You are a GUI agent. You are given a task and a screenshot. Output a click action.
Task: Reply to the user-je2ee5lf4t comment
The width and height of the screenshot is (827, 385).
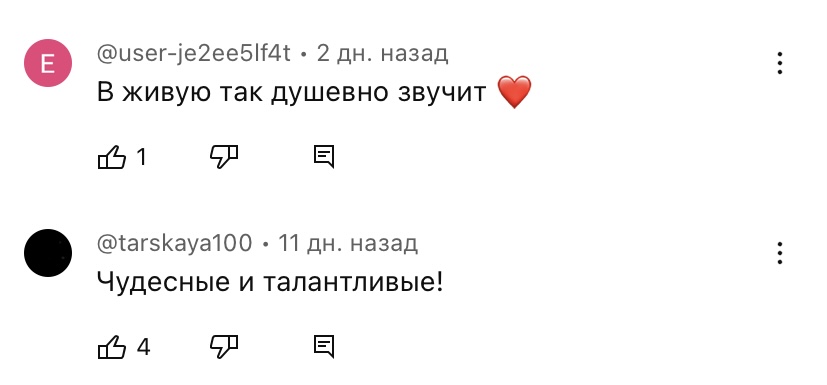324,157
